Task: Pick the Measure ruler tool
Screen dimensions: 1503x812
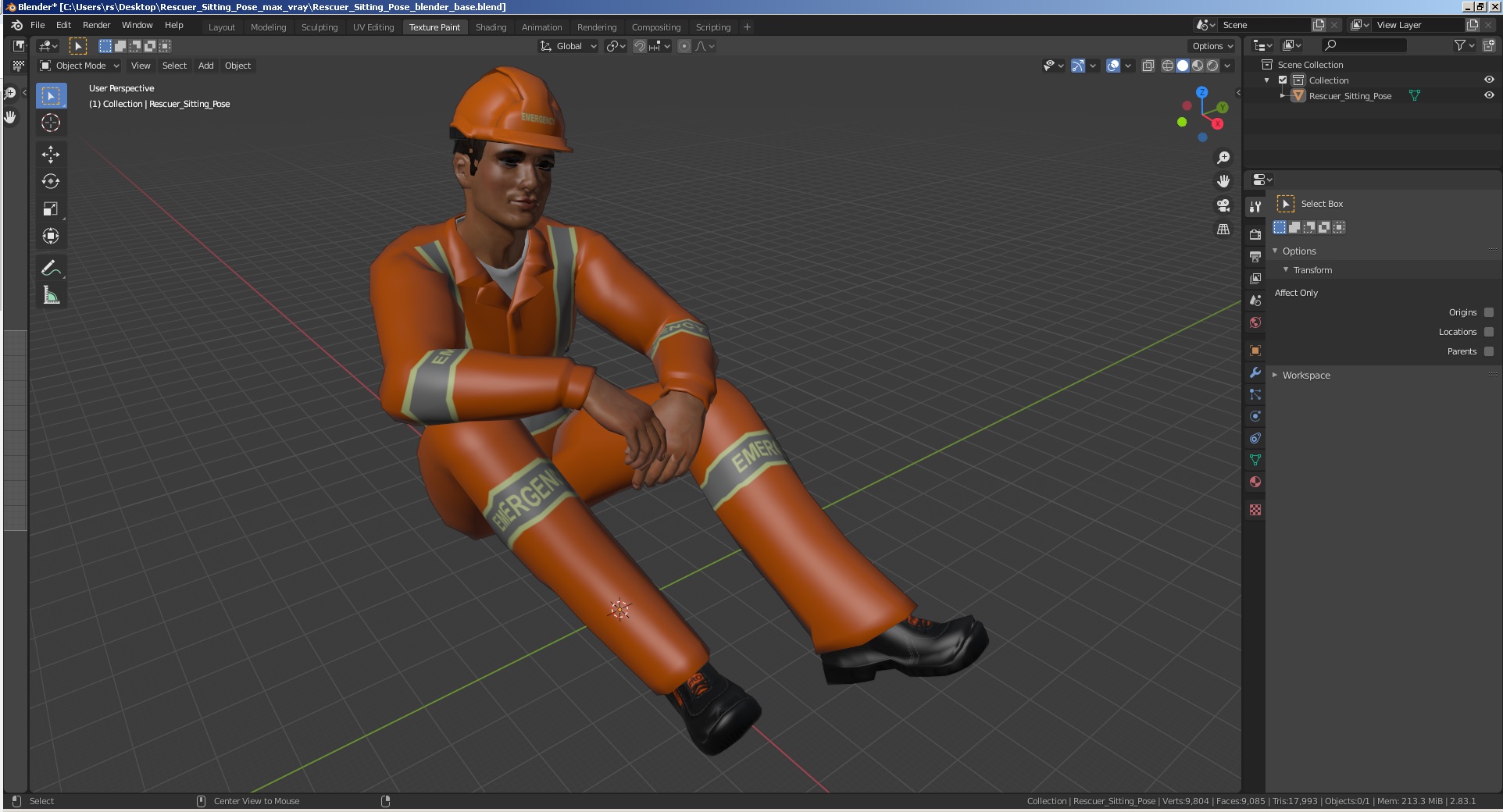Action: 51,295
